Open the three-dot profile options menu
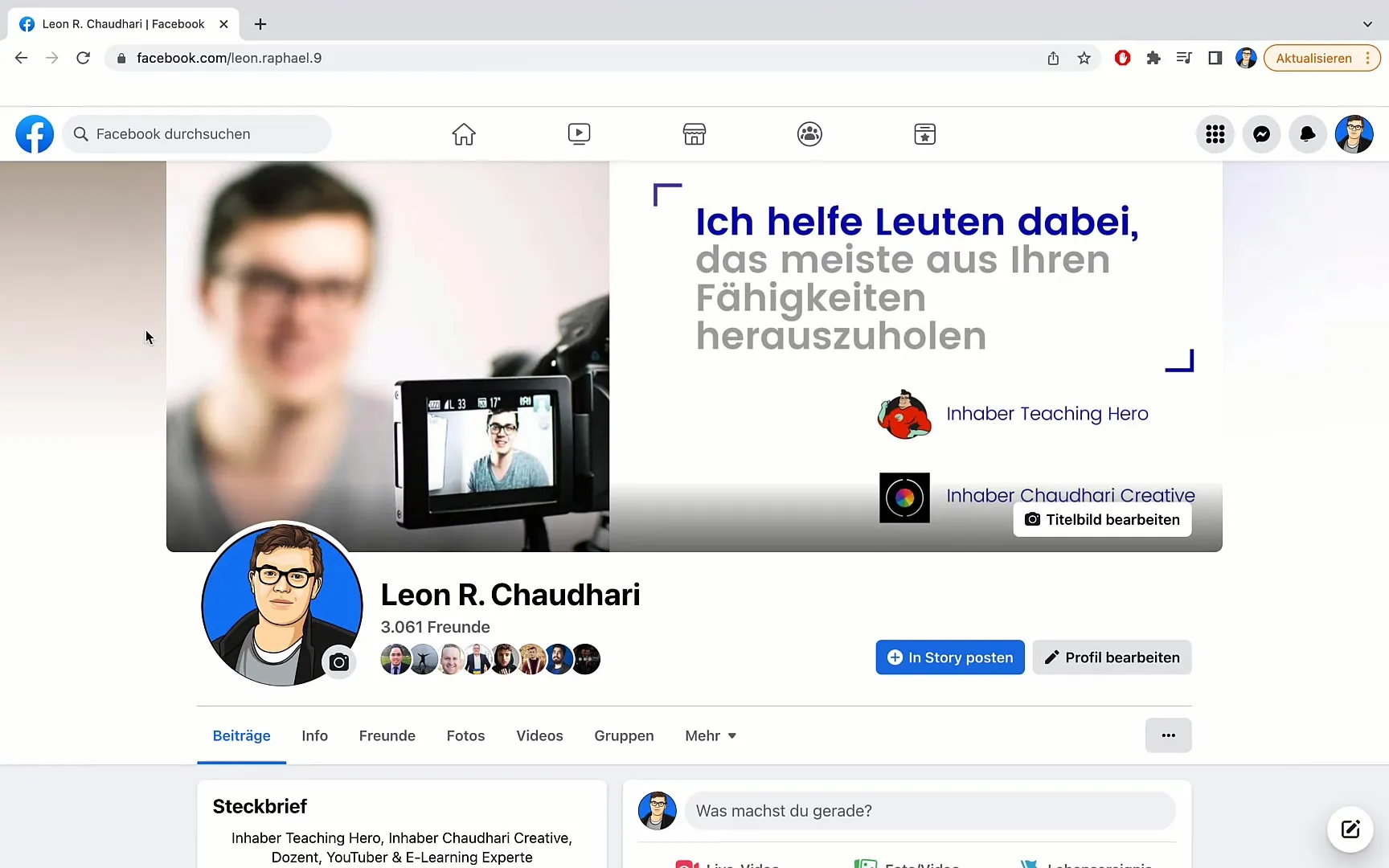 pos(1168,735)
